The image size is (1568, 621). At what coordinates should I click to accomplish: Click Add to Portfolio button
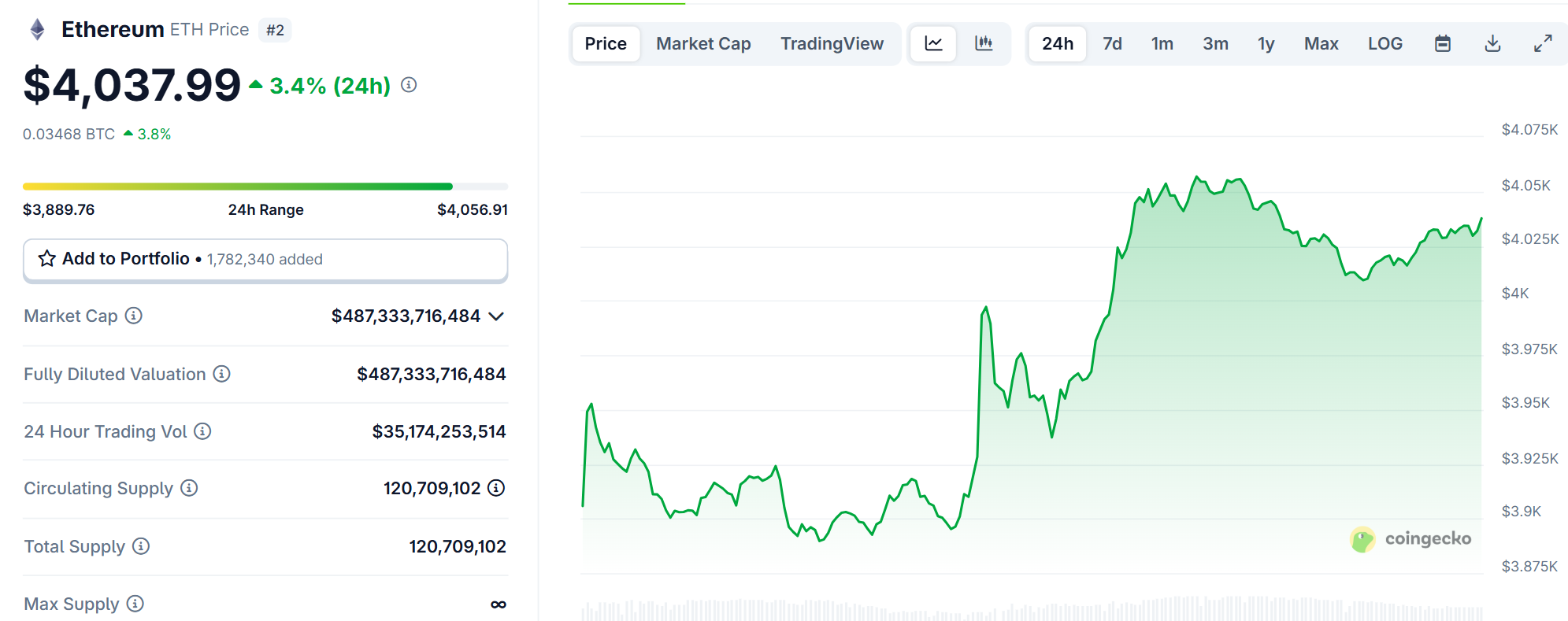265,260
